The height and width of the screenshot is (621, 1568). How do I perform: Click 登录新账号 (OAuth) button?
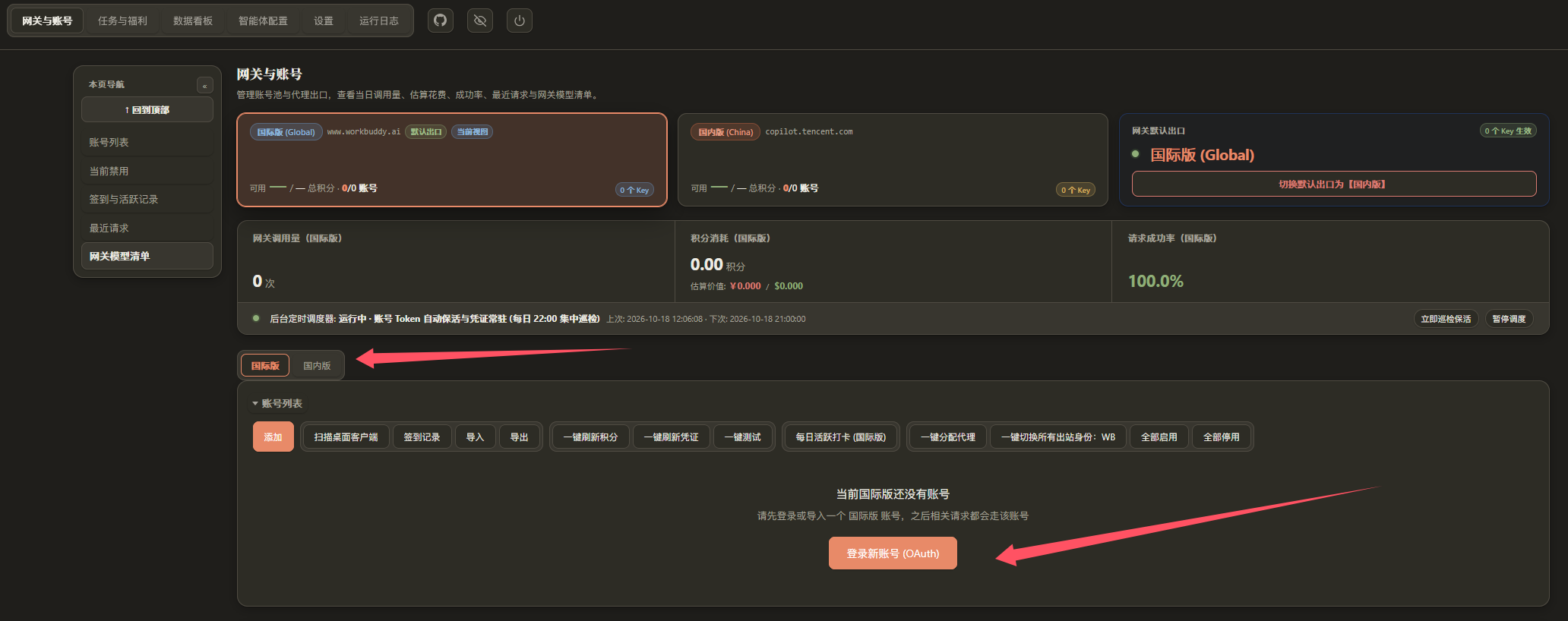893,553
